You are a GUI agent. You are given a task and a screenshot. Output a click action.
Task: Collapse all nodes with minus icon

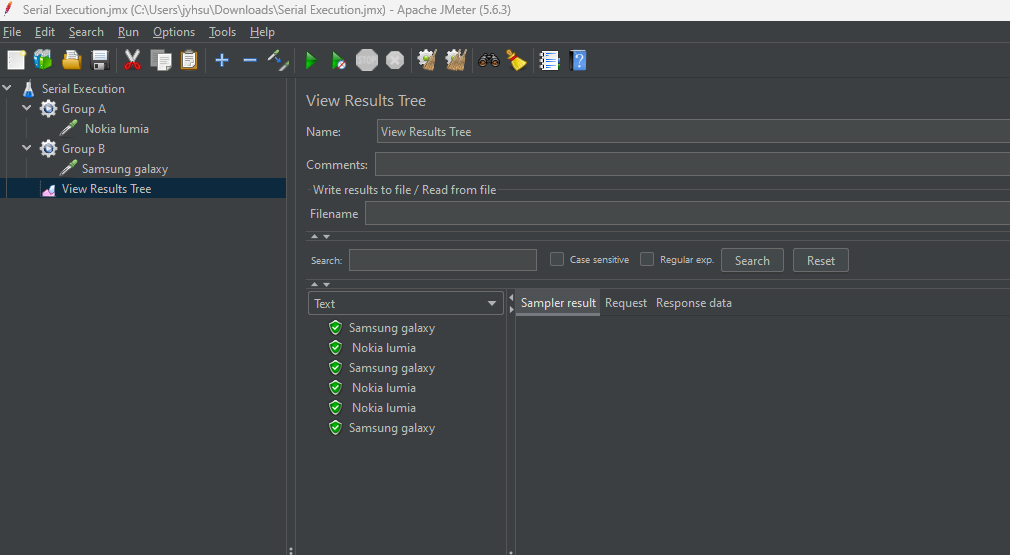[250, 61]
